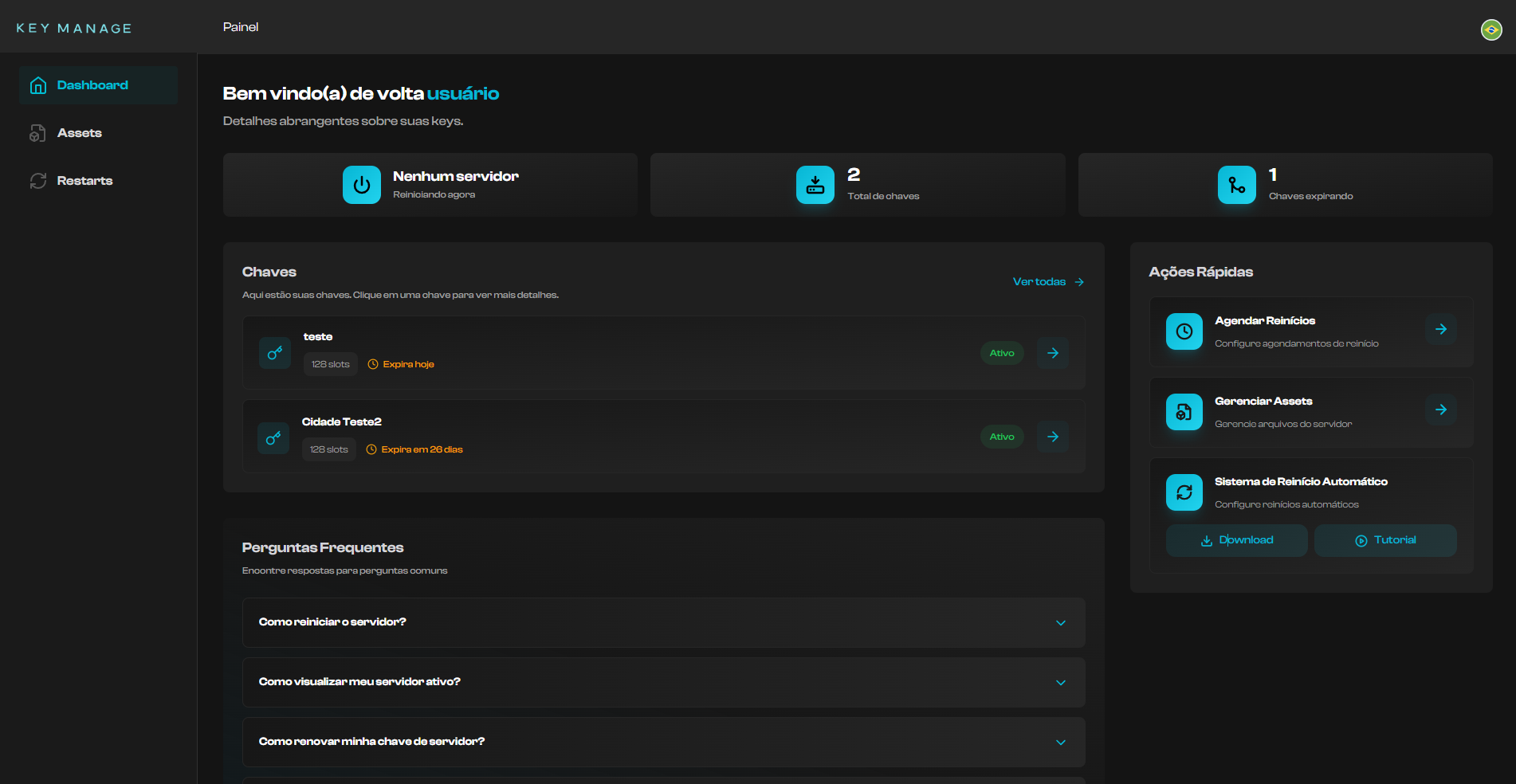Click 'Gerencie arquivos do servidor' description
Viewport: 1516px width, 784px height.
point(1283,425)
